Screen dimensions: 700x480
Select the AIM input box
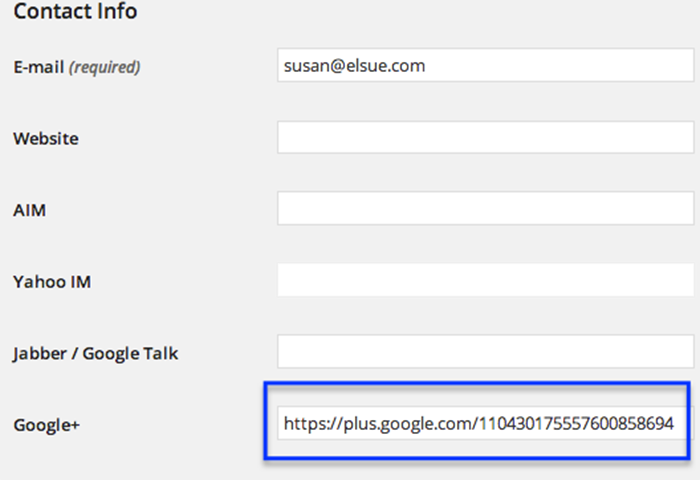tap(486, 209)
